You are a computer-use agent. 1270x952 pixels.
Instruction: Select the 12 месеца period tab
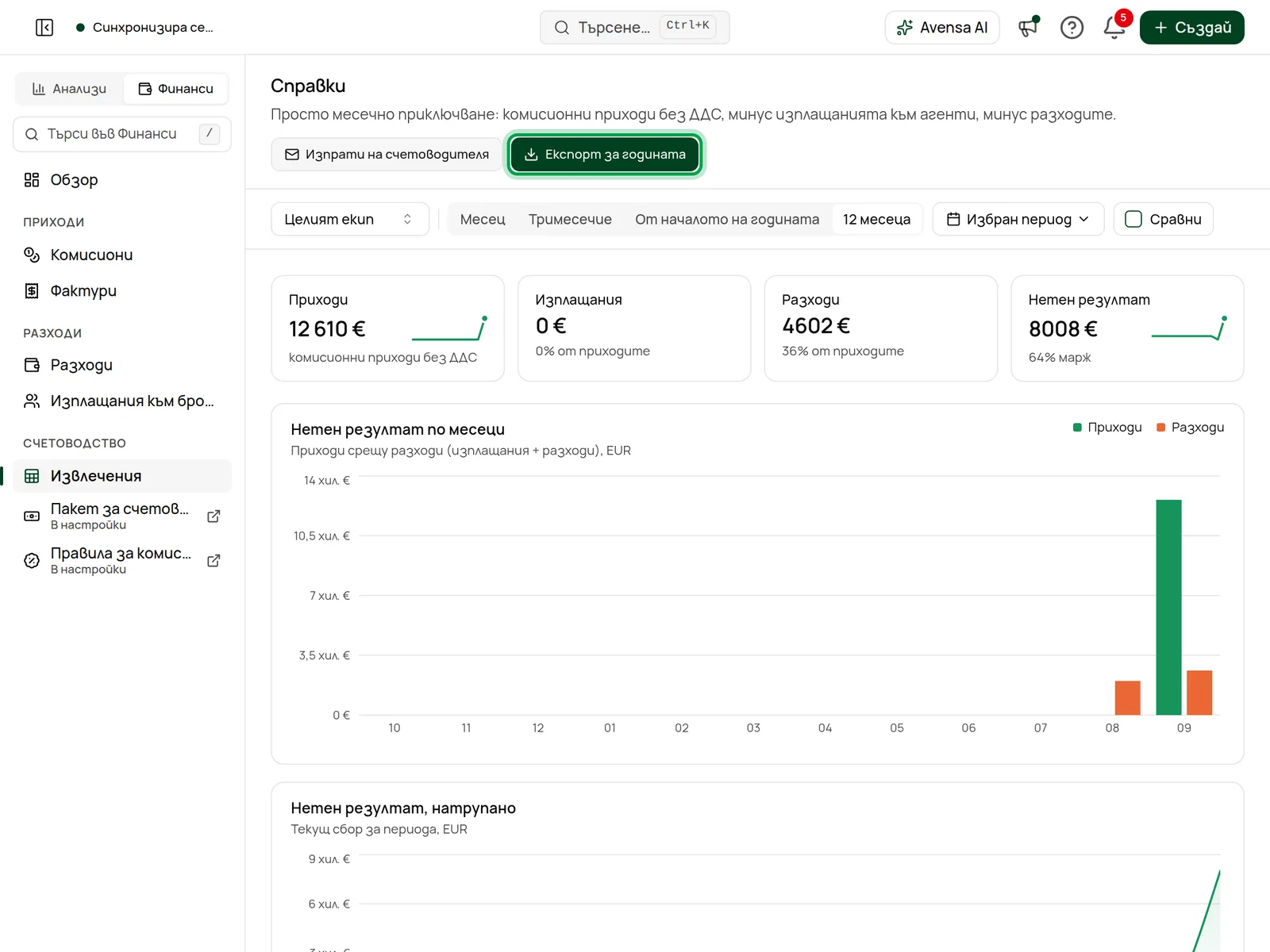(x=876, y=220)
